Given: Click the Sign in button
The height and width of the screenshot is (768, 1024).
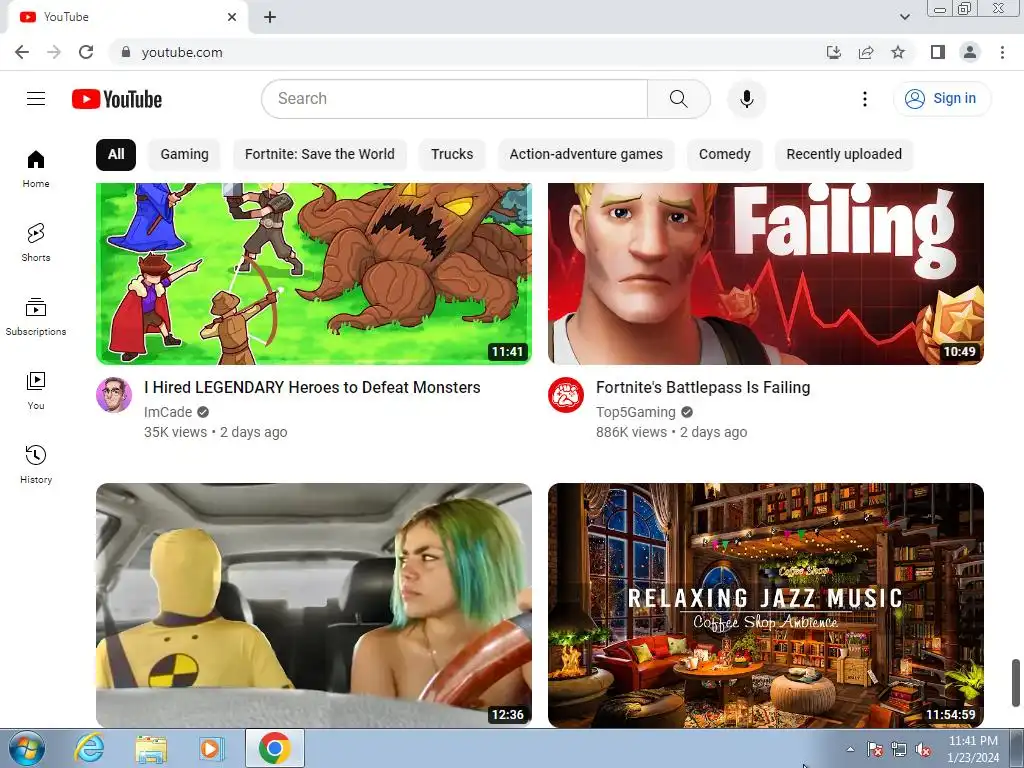Looking at the screenshot, I should 941,99.
